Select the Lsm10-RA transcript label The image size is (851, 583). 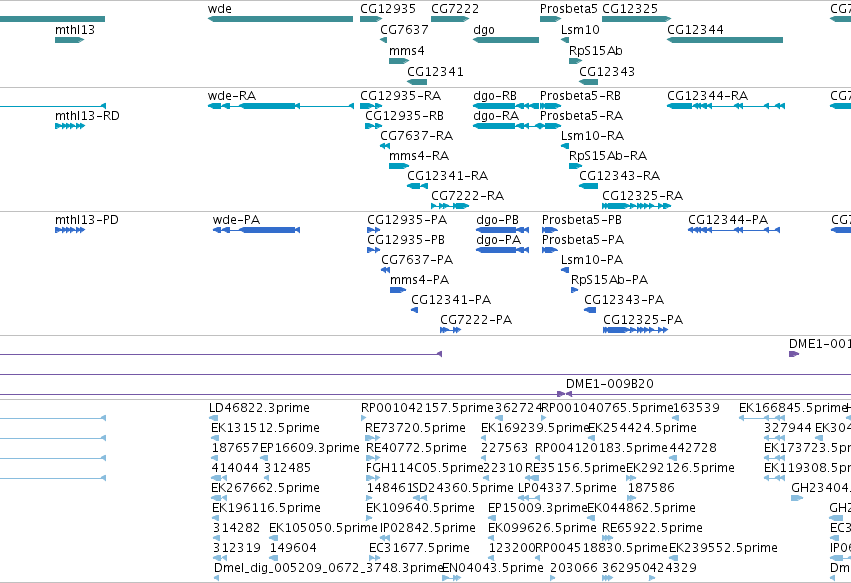[592, 136]
